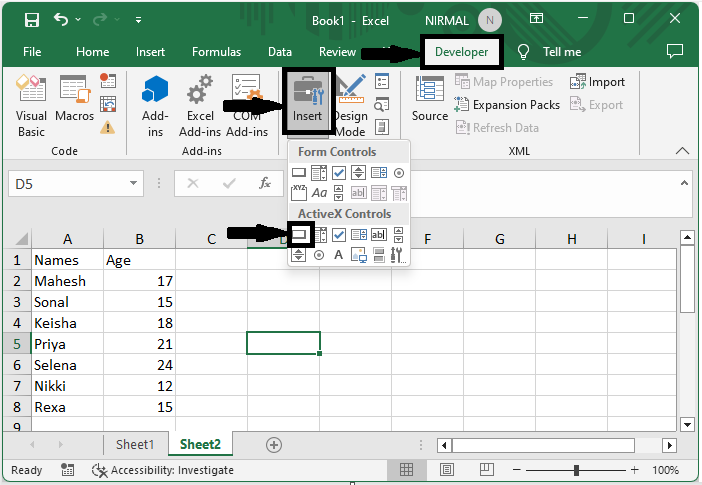Insert Form Control scroll bar
702x485 pixels.
[x=338, y=193]
